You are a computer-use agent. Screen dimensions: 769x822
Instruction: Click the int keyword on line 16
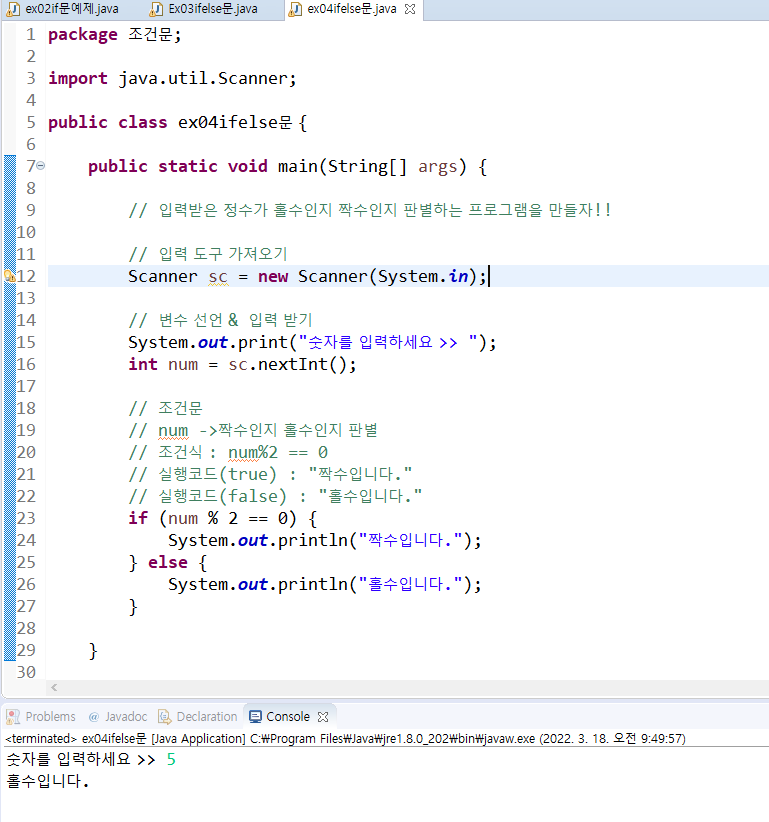pyautogui.click(x=143, y=364)
